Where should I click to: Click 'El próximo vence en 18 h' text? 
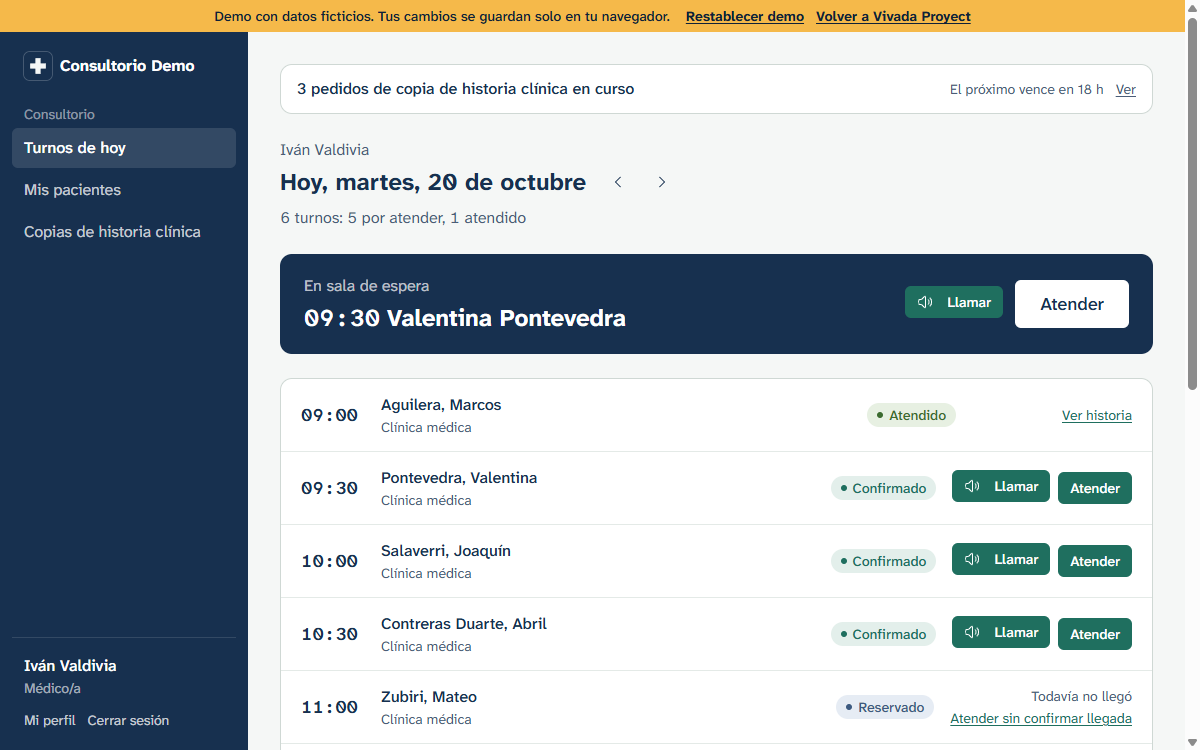tap(1027, 90)
